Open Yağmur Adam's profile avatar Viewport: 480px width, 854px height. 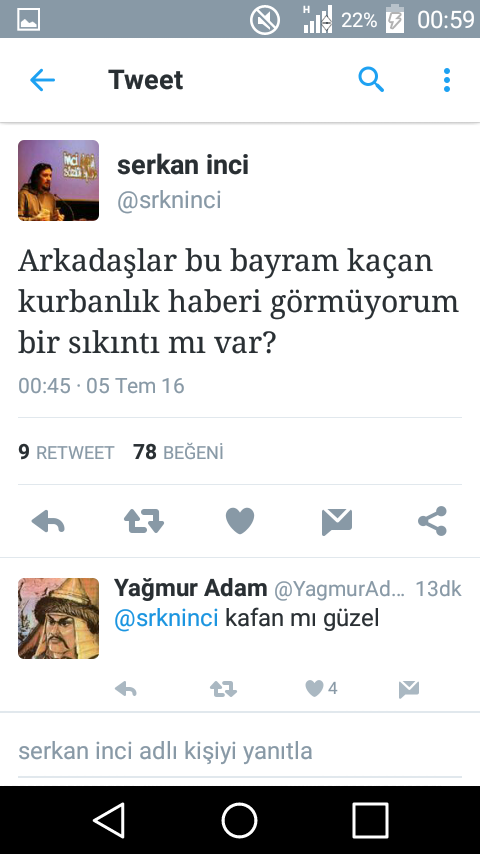58,618
